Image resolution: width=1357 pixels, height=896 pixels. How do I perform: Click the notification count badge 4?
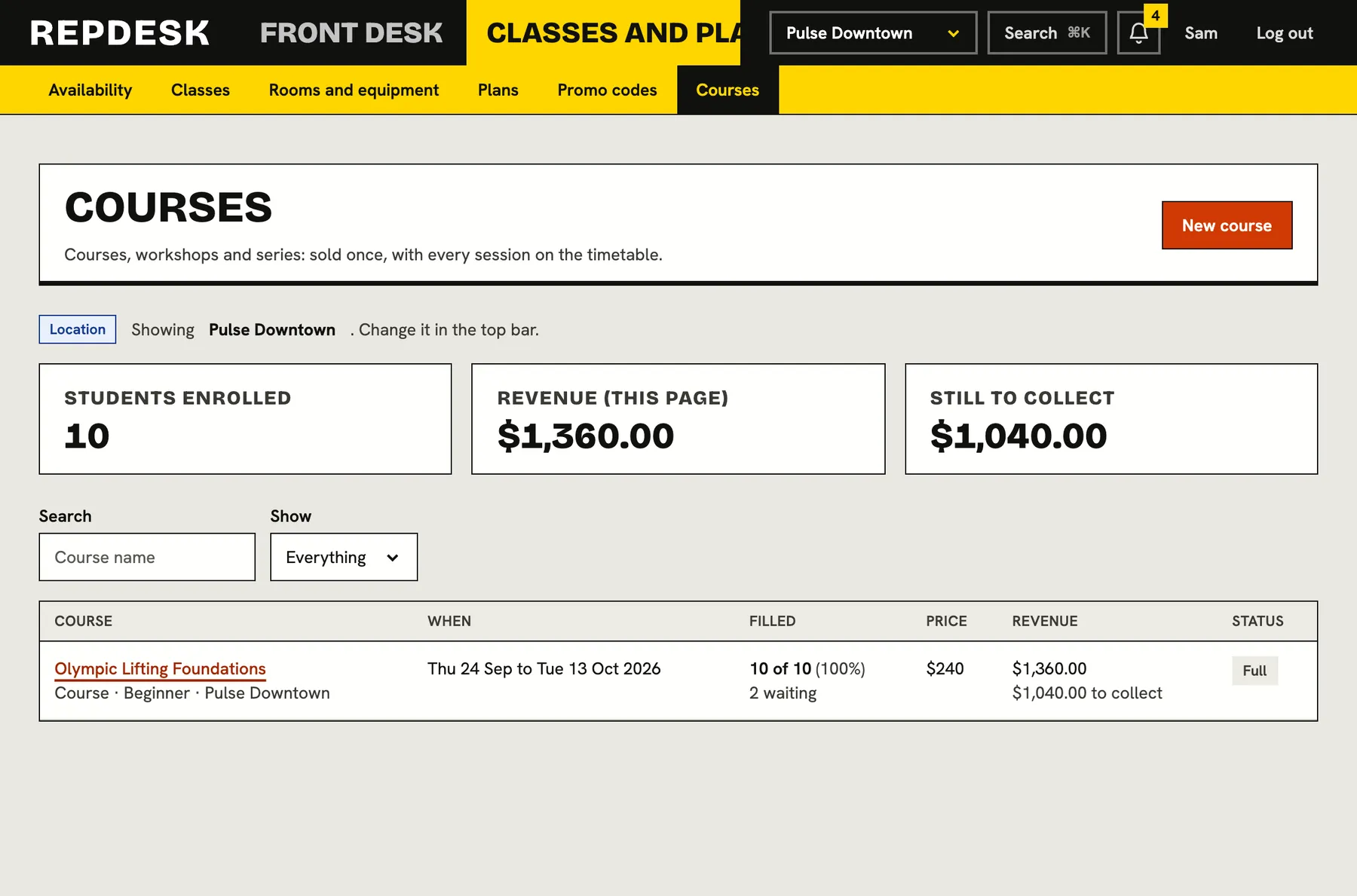point(1155,15)
